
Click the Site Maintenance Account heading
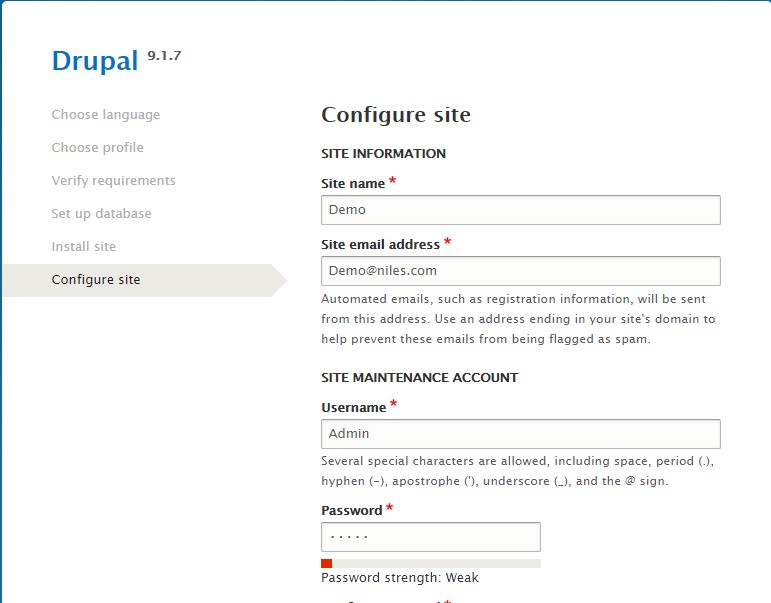coord(419,378)
